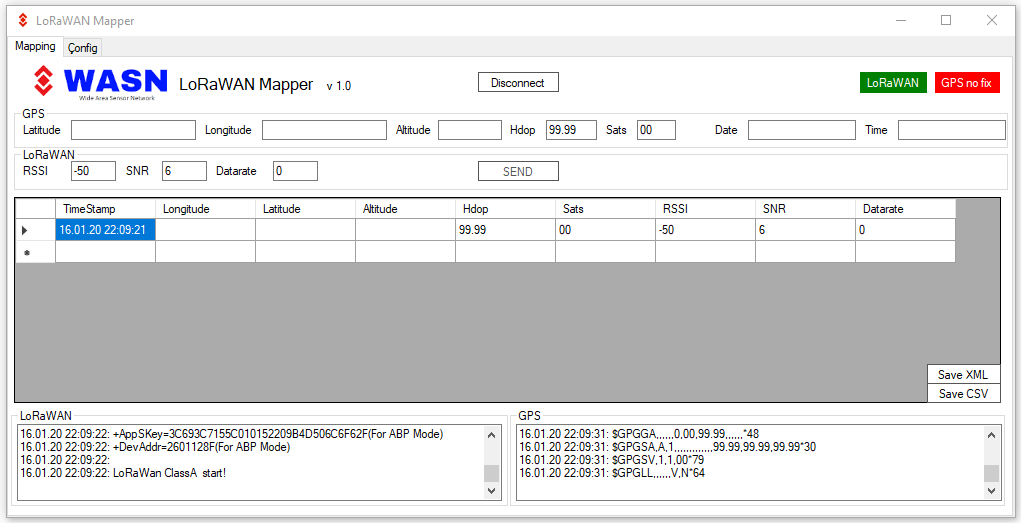Screen dimensions: 1021x523
Task: Click the Latitude column header in table
Action: [305, 208]
